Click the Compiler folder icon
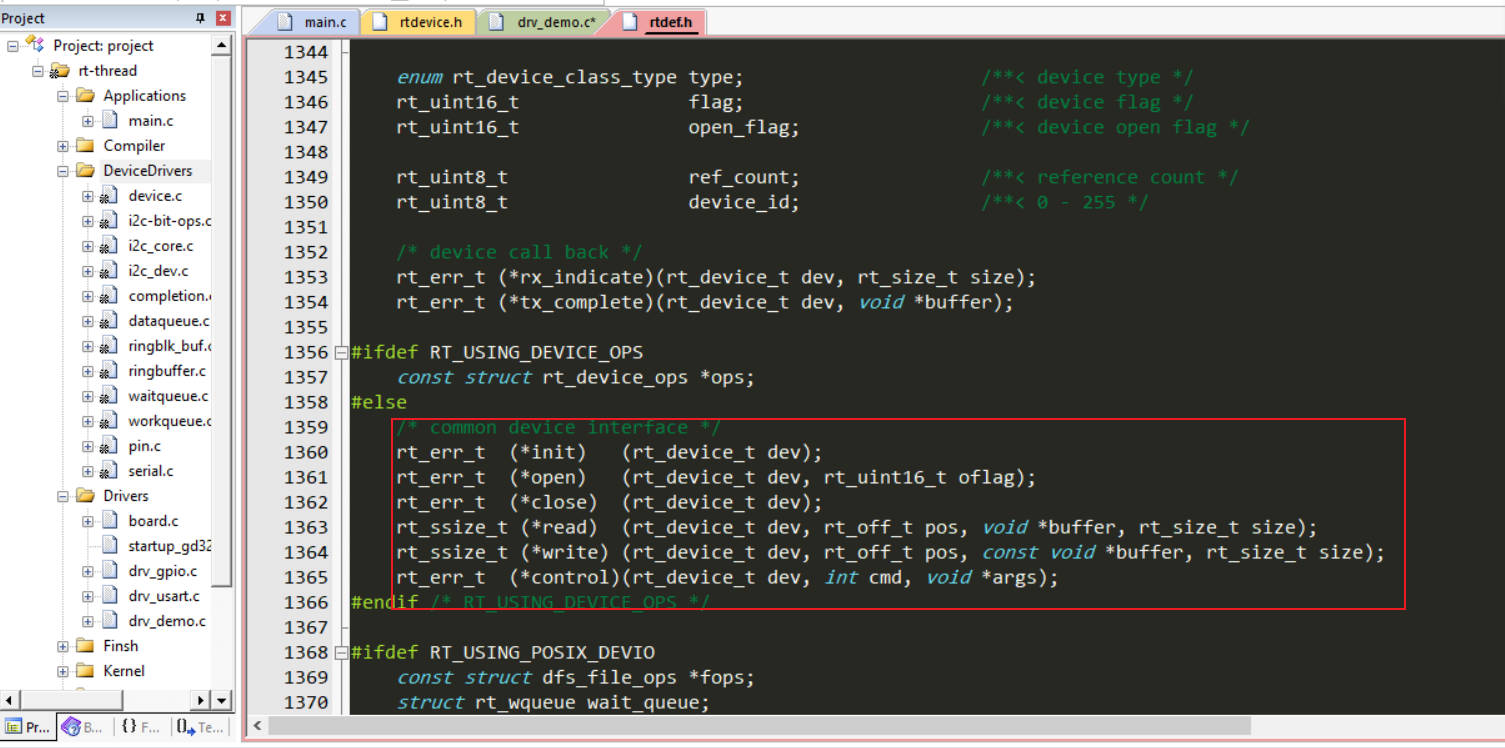Screen dimensions: 1505x748 [x=85, y=146]
